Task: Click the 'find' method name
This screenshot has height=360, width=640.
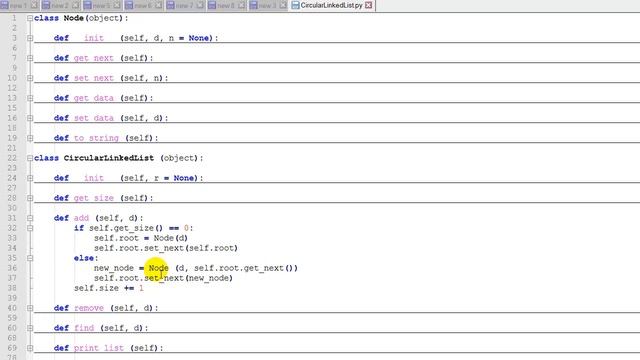Action: coord(84,328)
